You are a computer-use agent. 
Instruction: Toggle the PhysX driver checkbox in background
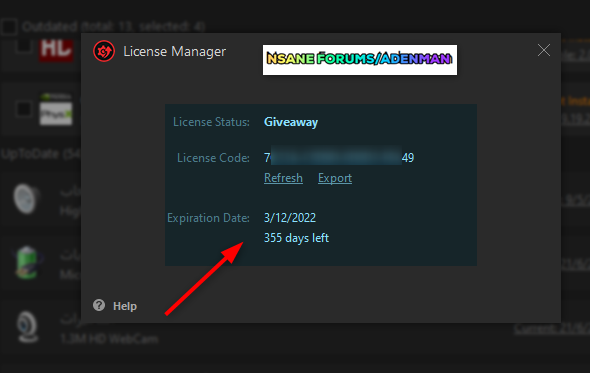pyautogui.click(x=24, y=109)
